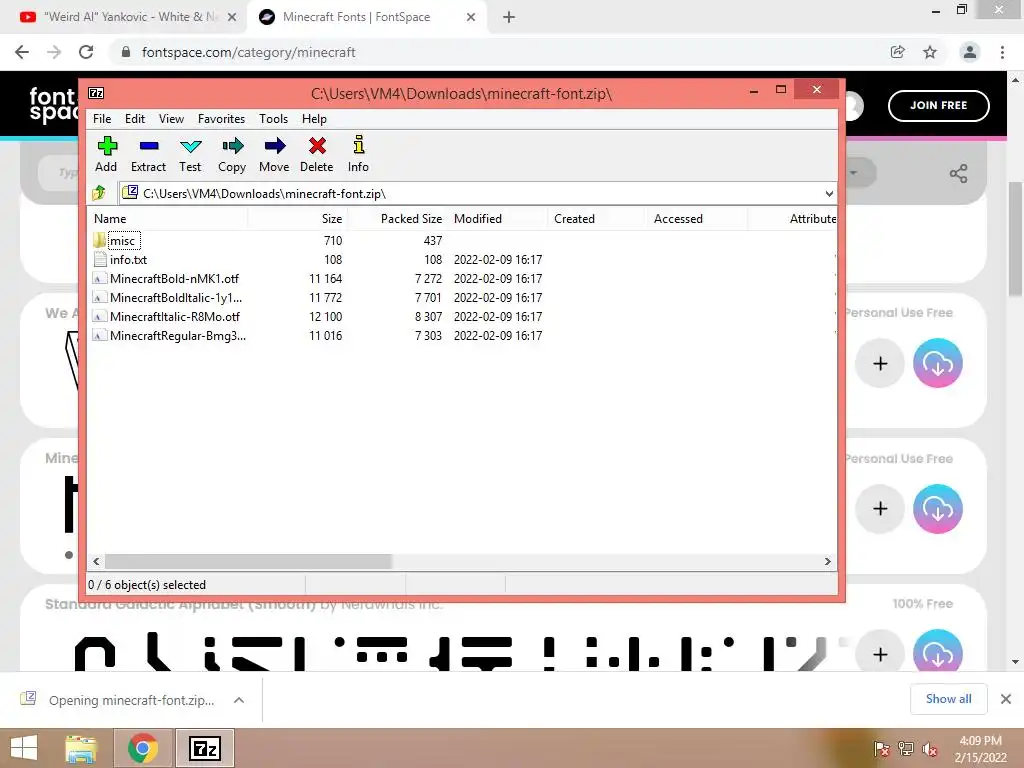This screenshot has height=768, width=1024.
Task: Close the Chrome downloads bar
Action: [x=1006, y=699]
